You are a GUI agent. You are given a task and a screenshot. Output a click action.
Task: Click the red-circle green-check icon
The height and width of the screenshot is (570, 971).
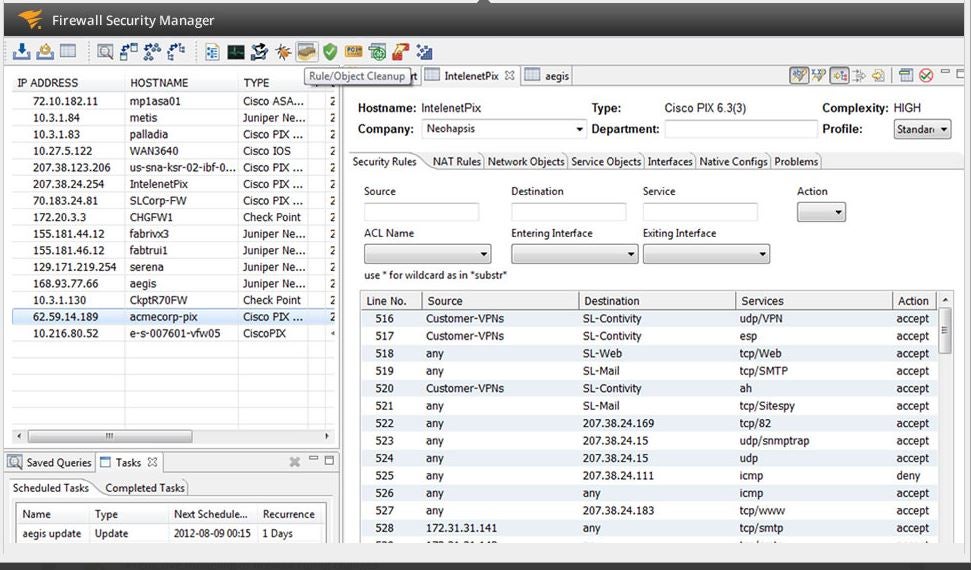(x=926, y=76)
